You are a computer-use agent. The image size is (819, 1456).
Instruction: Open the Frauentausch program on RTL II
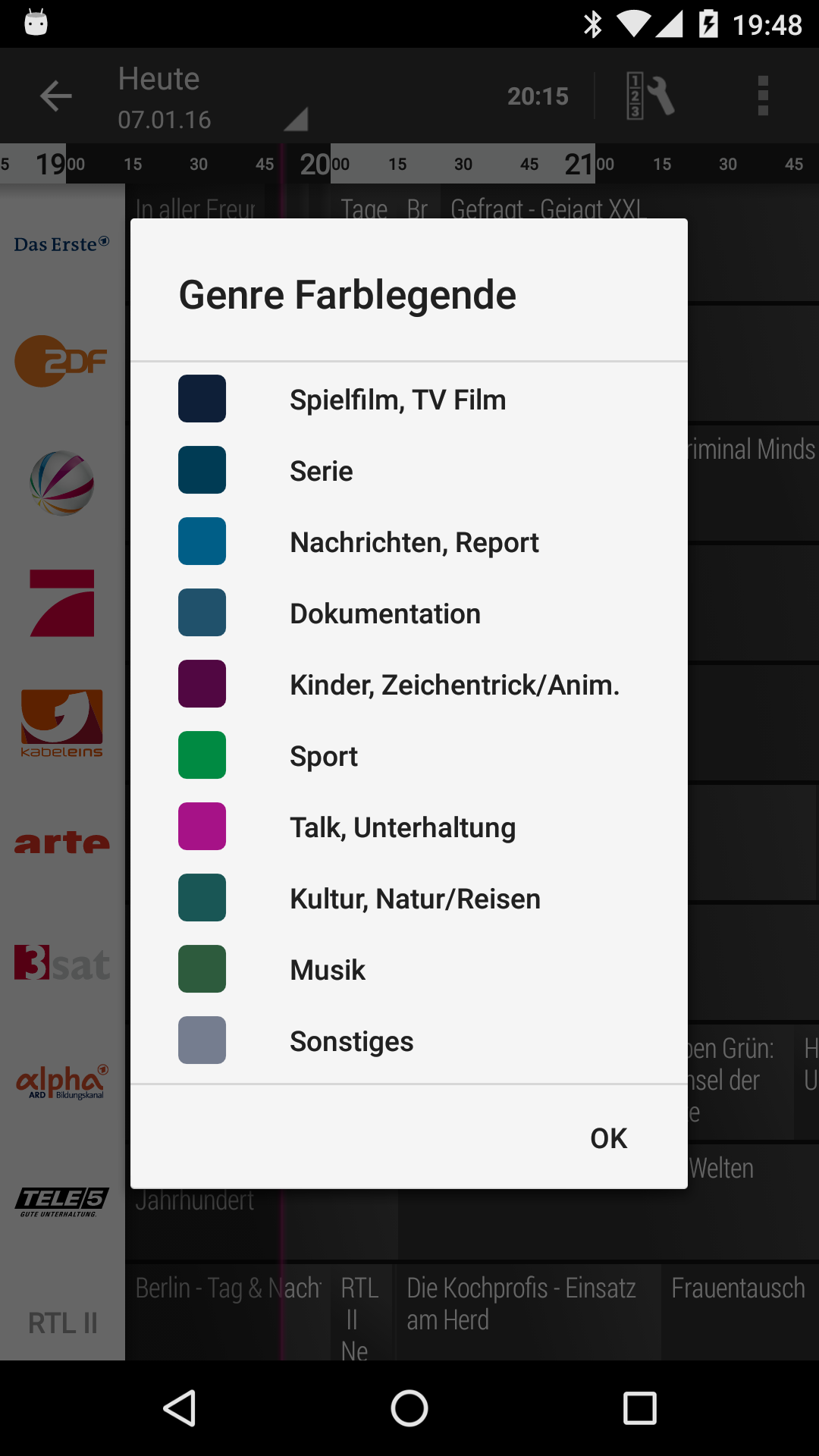(x=738, y=1289)
